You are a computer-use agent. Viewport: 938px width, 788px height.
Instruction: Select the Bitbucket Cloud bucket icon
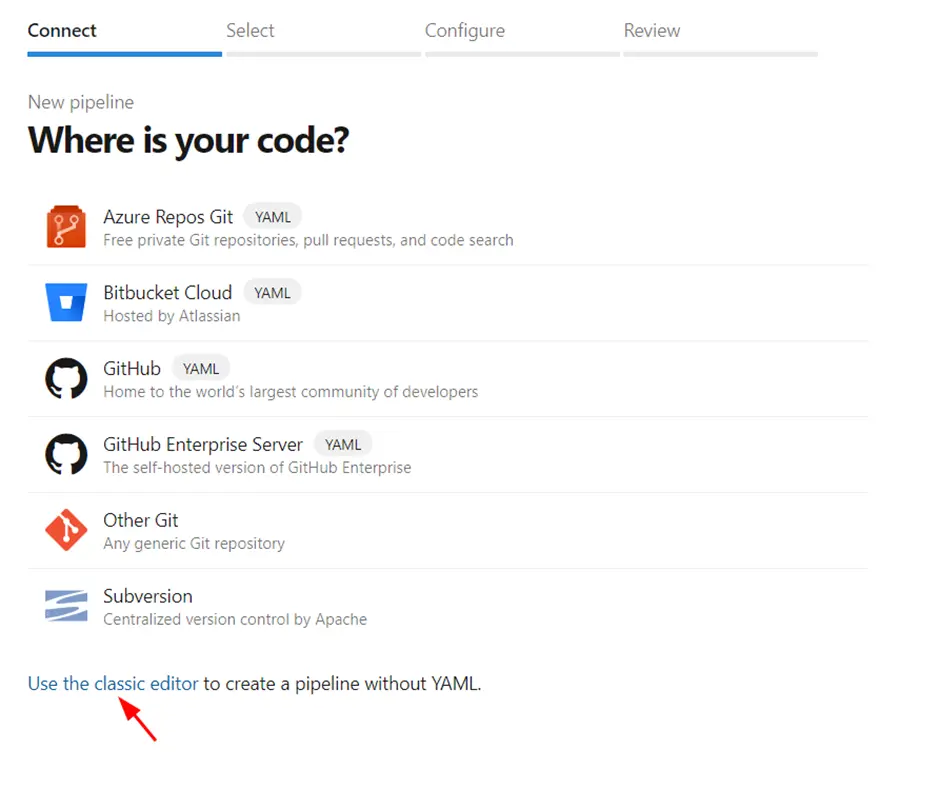(x=66, y=302)
